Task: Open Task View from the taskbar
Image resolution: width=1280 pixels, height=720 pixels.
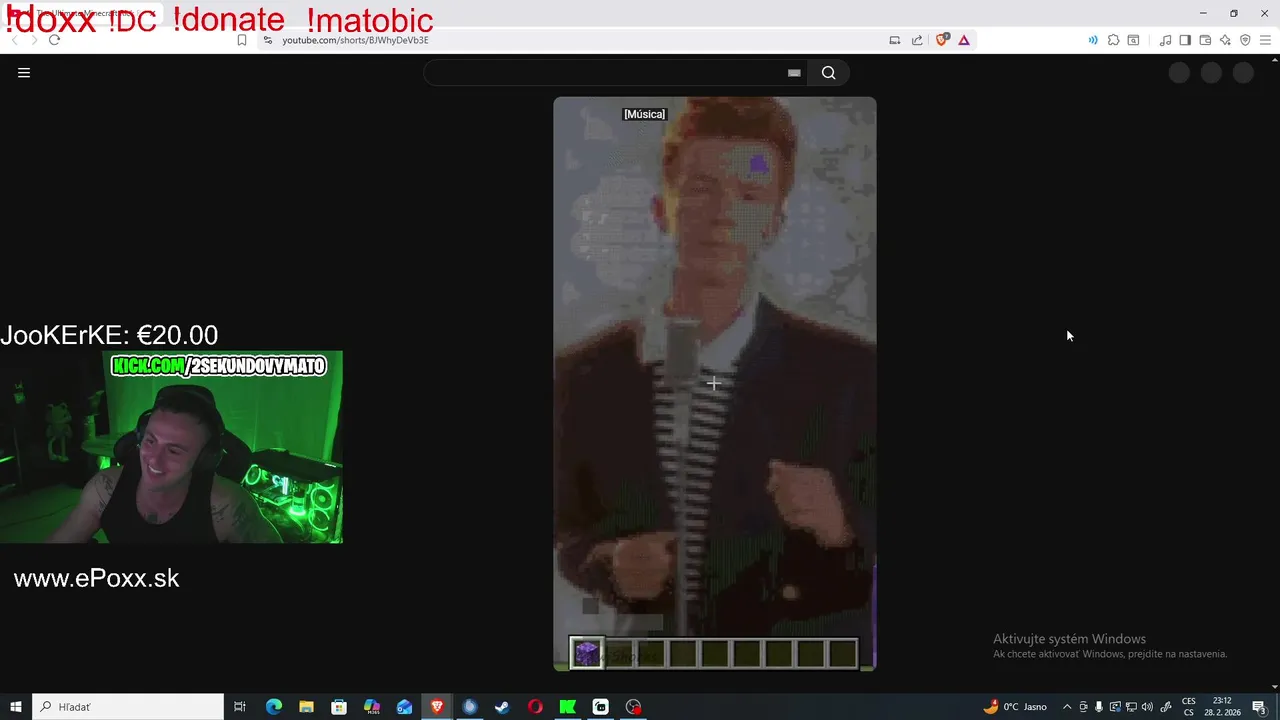Action: tap(240, 707)
